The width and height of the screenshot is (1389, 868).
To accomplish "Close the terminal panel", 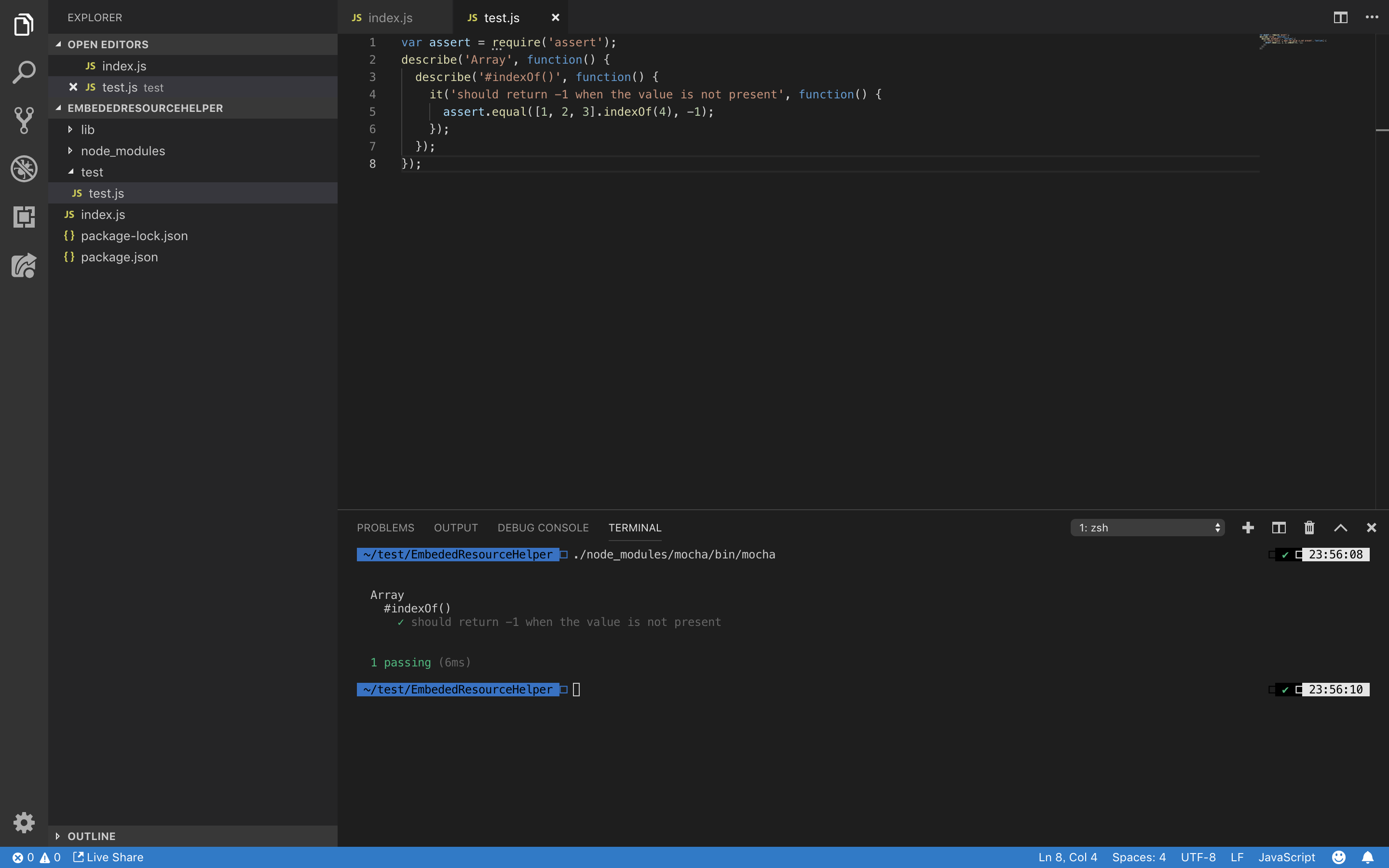I will [x=1371, y=528].
